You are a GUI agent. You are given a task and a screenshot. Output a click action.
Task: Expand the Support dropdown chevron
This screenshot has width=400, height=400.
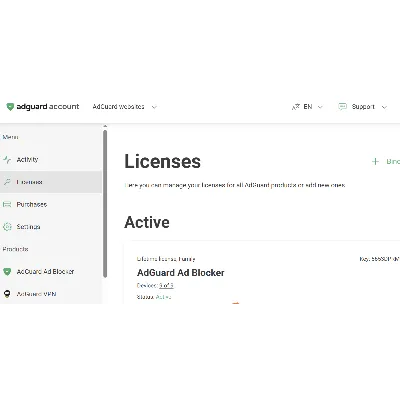point(384,107)
